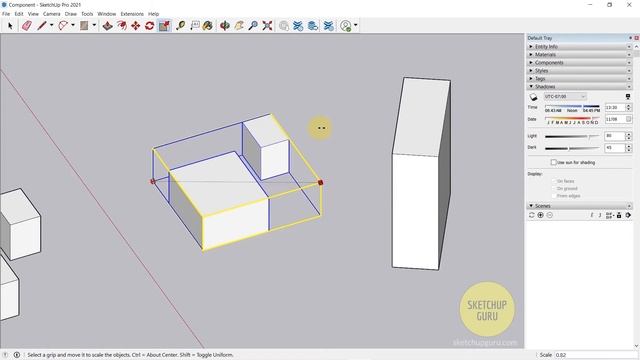
Task: Open the Draw menu
Action: click(71, 14)
